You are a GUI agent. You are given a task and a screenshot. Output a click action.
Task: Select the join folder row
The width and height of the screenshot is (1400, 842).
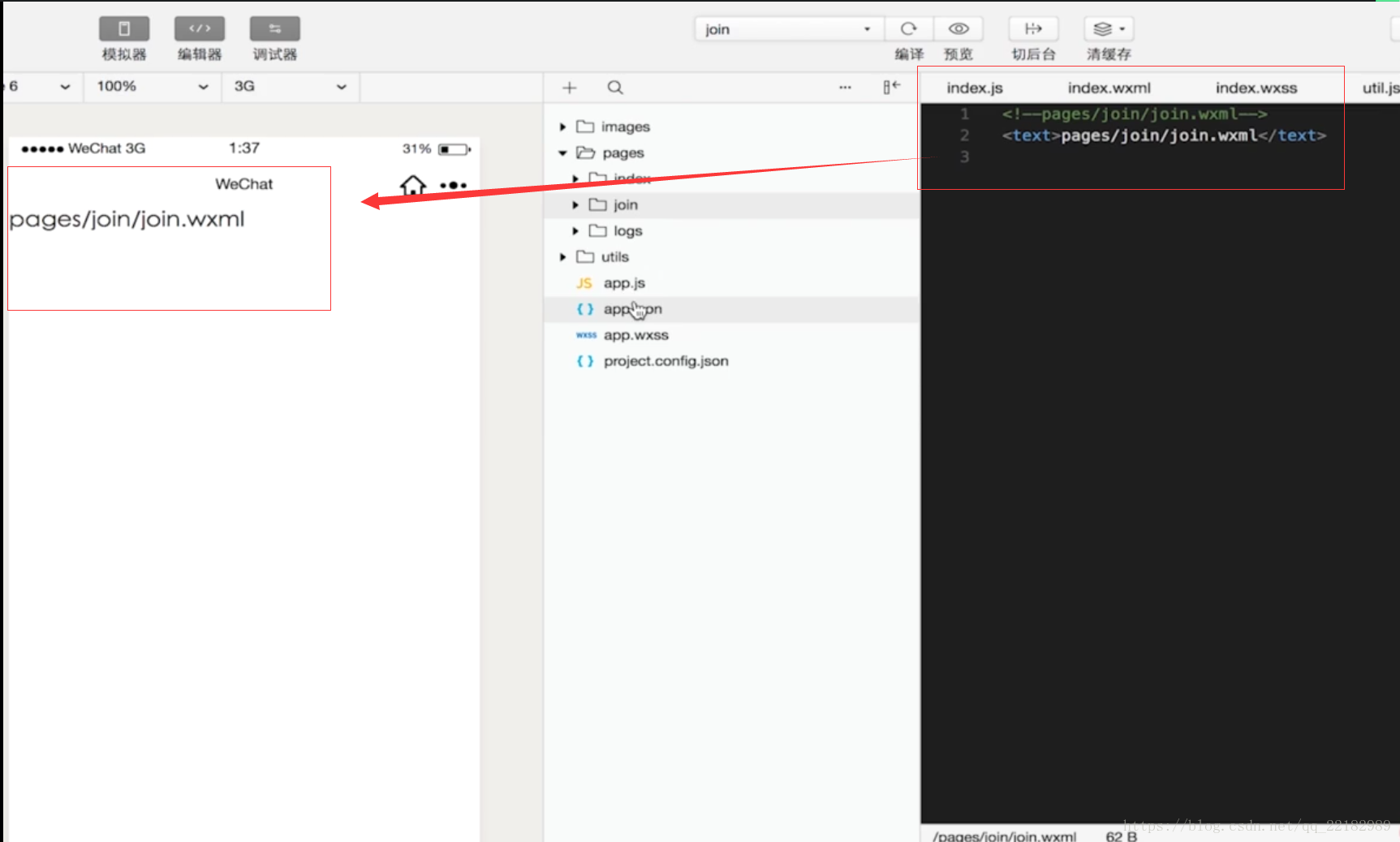731,205
